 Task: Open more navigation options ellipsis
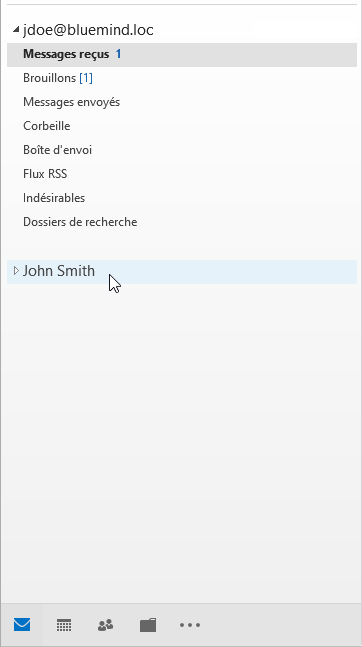[190, 625]
